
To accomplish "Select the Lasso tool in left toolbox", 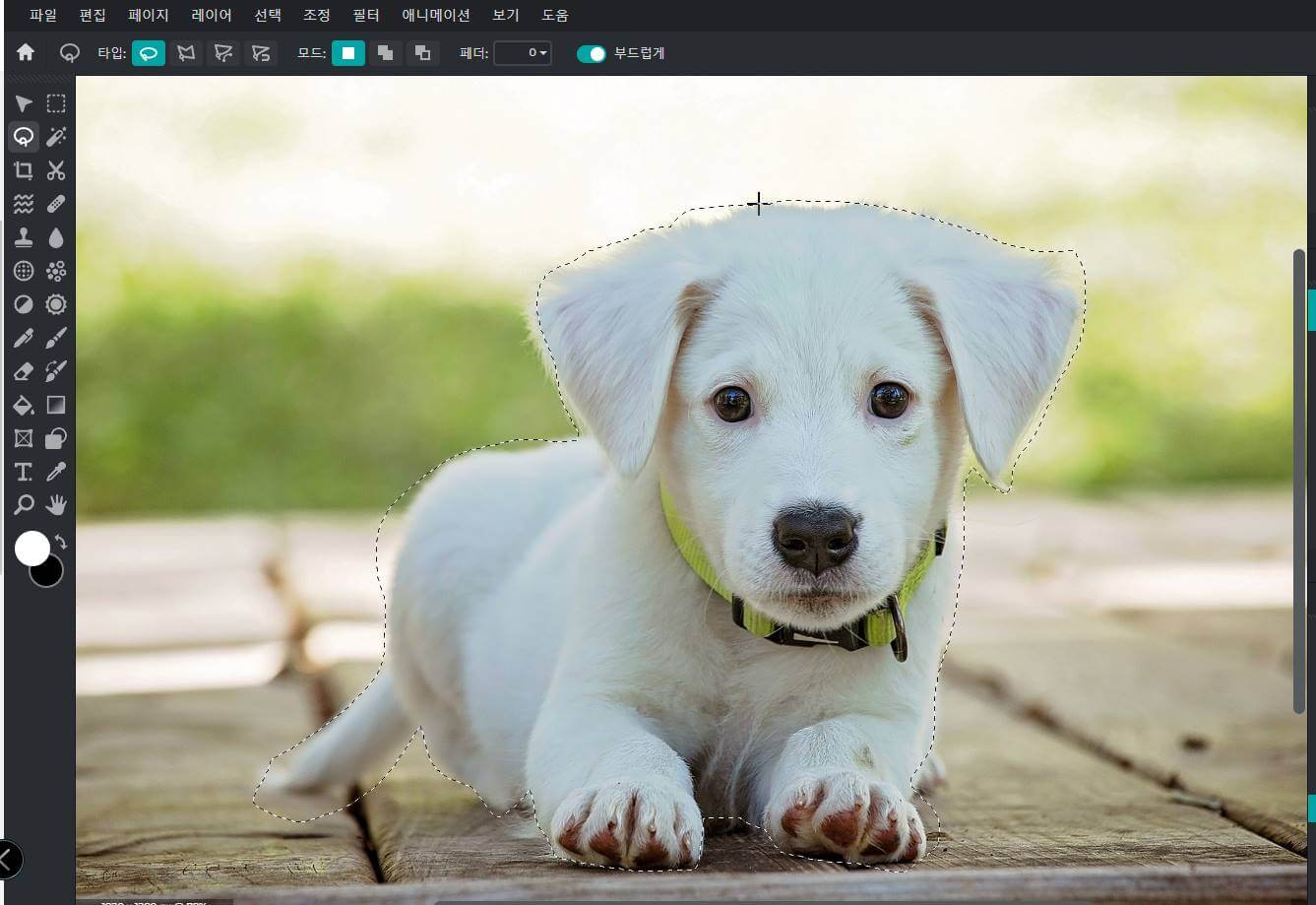I will click(x=24, y=137).
